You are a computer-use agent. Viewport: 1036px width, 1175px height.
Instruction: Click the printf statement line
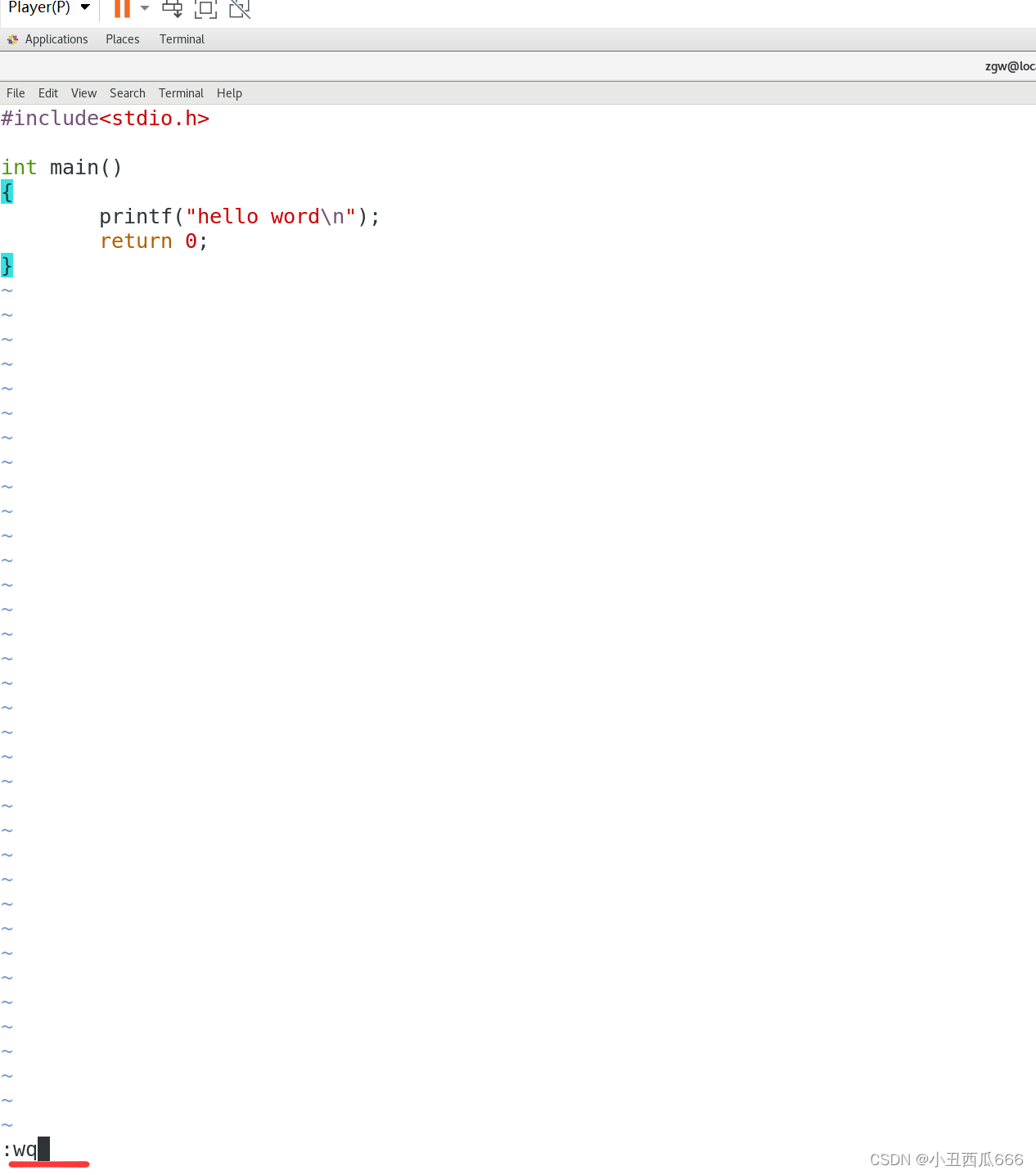pos(237,216)
